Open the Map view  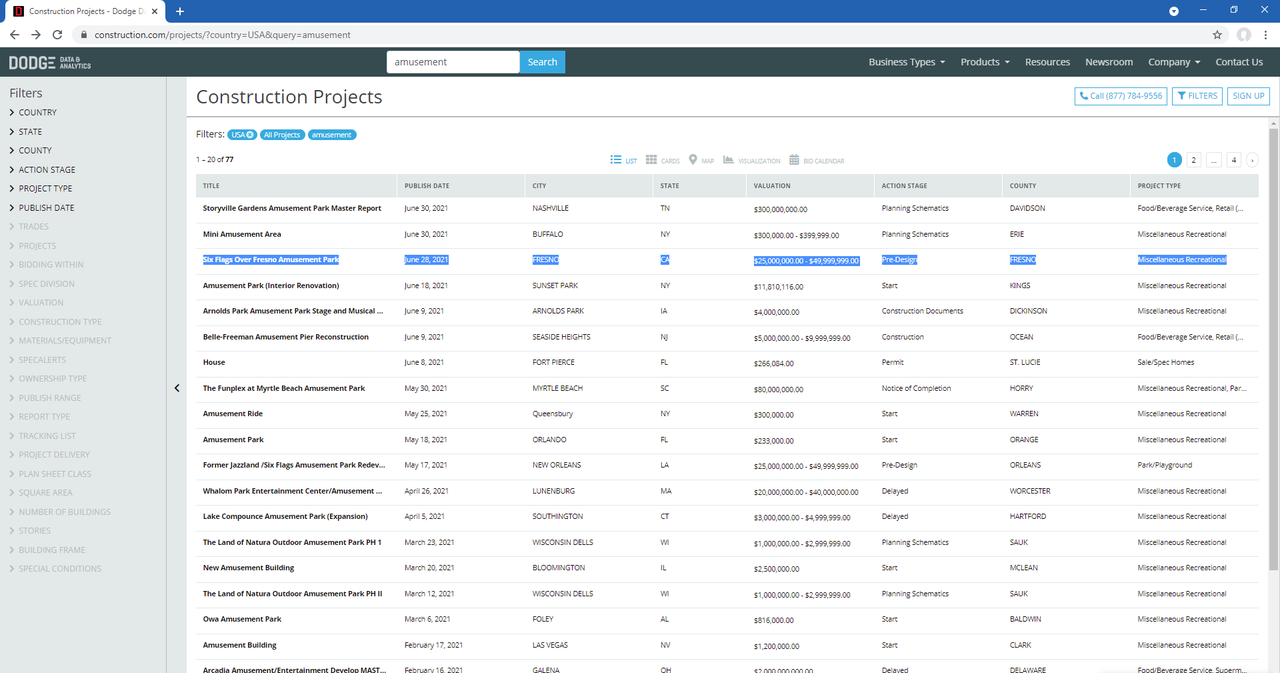(x=700, y=160)
